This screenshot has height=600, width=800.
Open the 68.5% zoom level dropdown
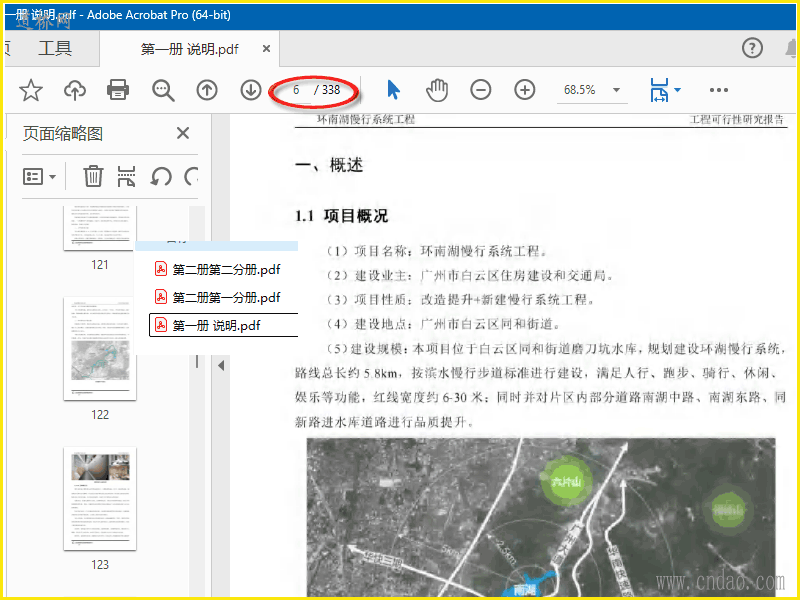[x=616, y=90]
